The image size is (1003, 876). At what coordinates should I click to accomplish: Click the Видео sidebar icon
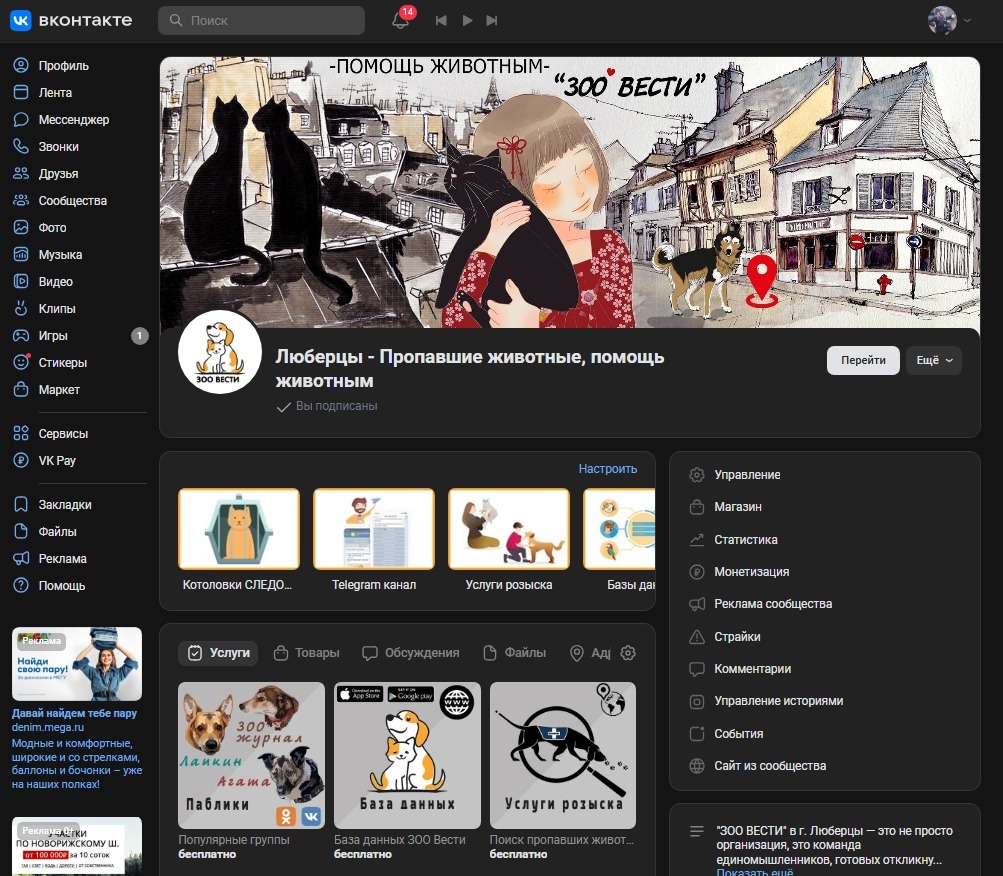21,281
